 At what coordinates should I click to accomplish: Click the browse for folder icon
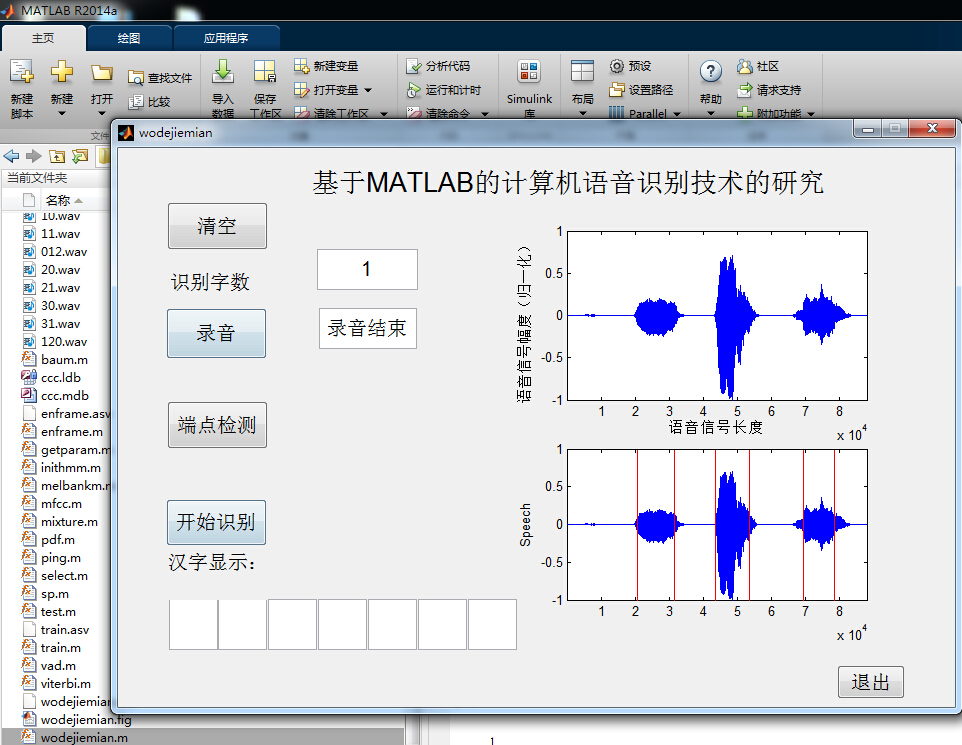click(x=80, y=156)
